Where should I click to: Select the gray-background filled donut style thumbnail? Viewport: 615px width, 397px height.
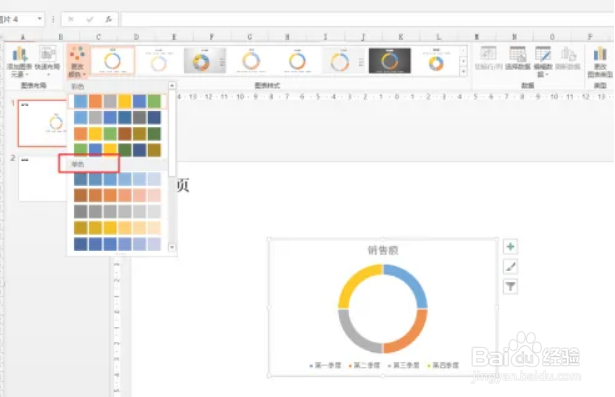point(205,61)
